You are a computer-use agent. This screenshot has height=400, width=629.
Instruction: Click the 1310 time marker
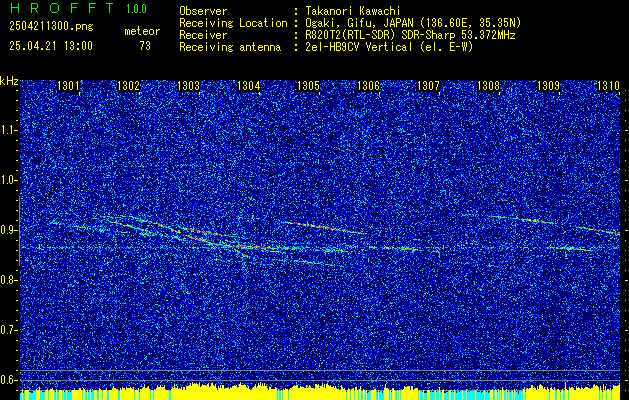pos(608,86)
